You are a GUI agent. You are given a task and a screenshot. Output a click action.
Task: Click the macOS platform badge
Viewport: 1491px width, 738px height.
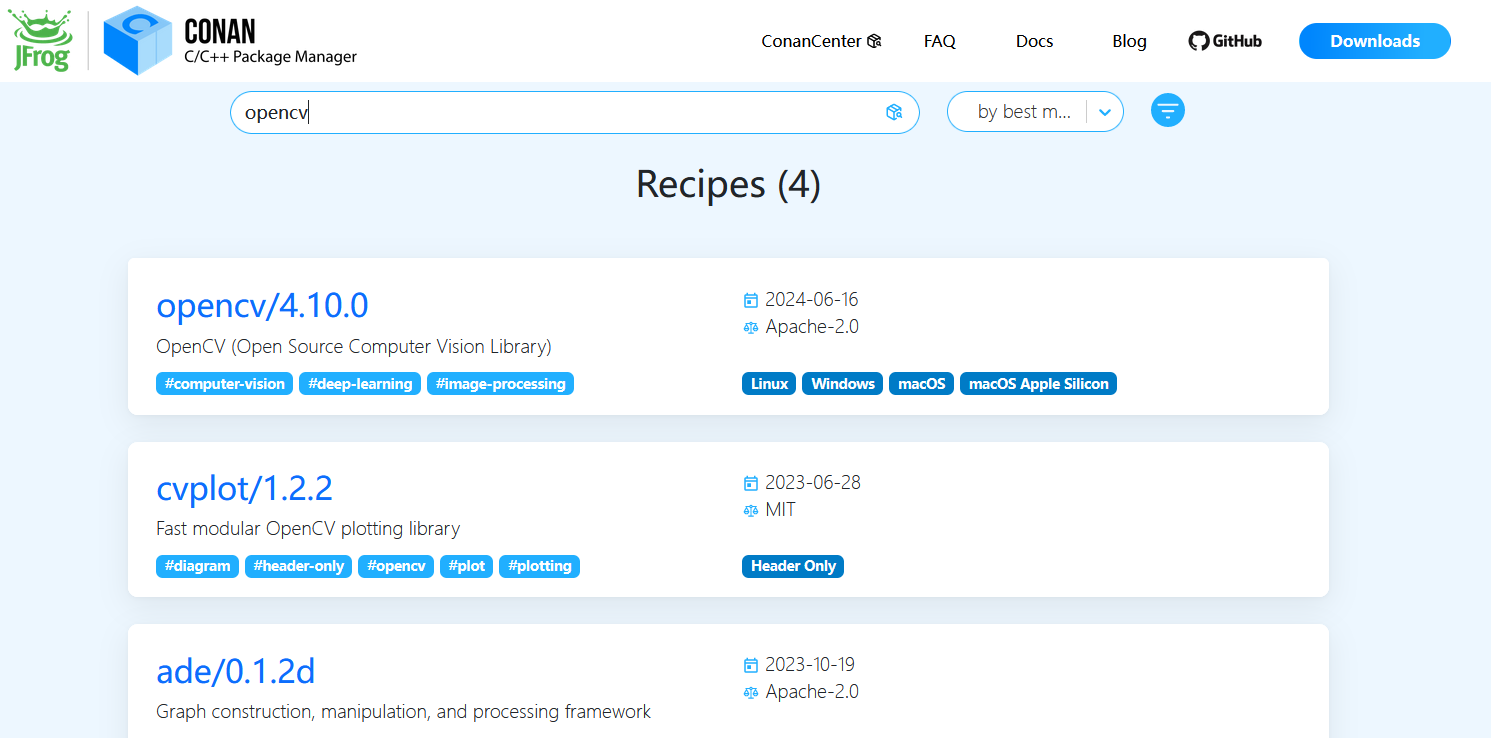click(x=921, y=384)
